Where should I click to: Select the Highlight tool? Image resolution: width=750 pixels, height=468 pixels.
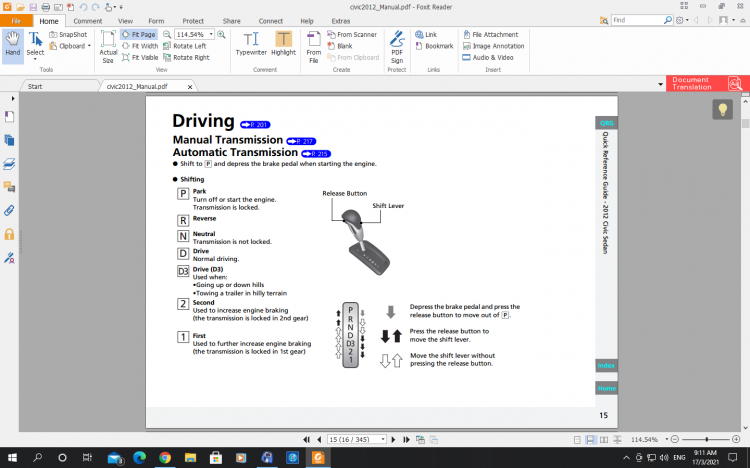[x=284, y=44]
